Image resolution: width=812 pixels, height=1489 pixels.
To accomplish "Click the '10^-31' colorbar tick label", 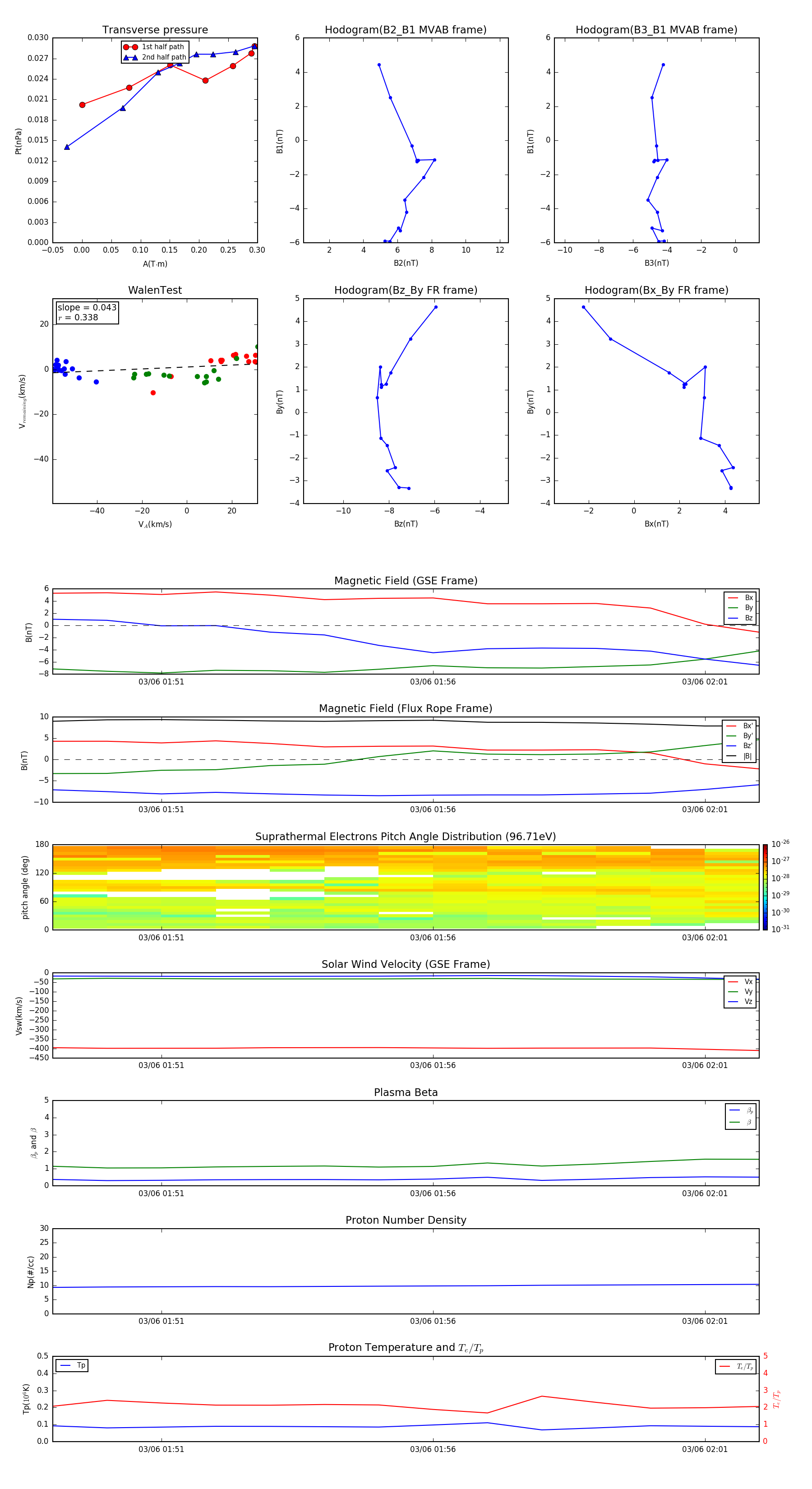I will coord(780,929).
